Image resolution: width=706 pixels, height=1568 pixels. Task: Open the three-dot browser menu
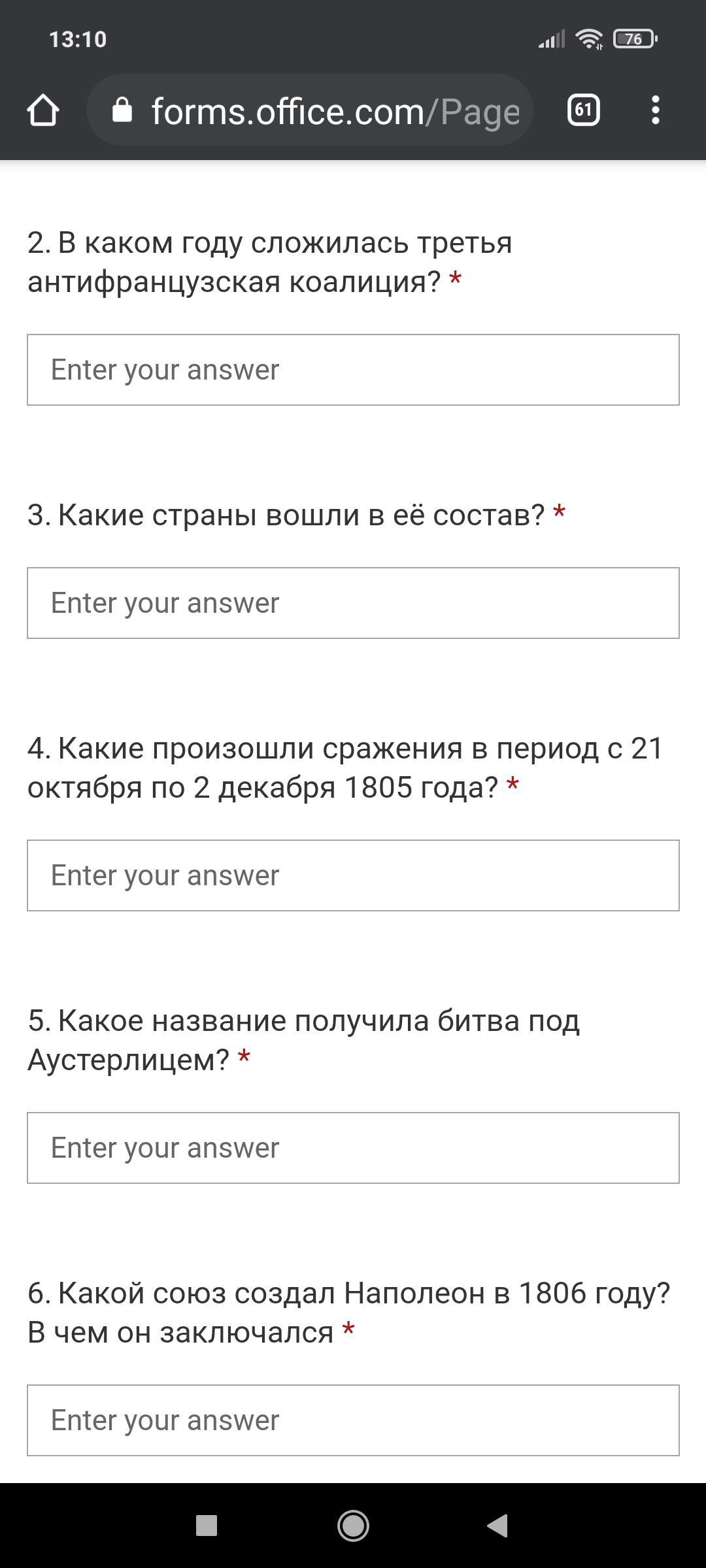[656, 110]
